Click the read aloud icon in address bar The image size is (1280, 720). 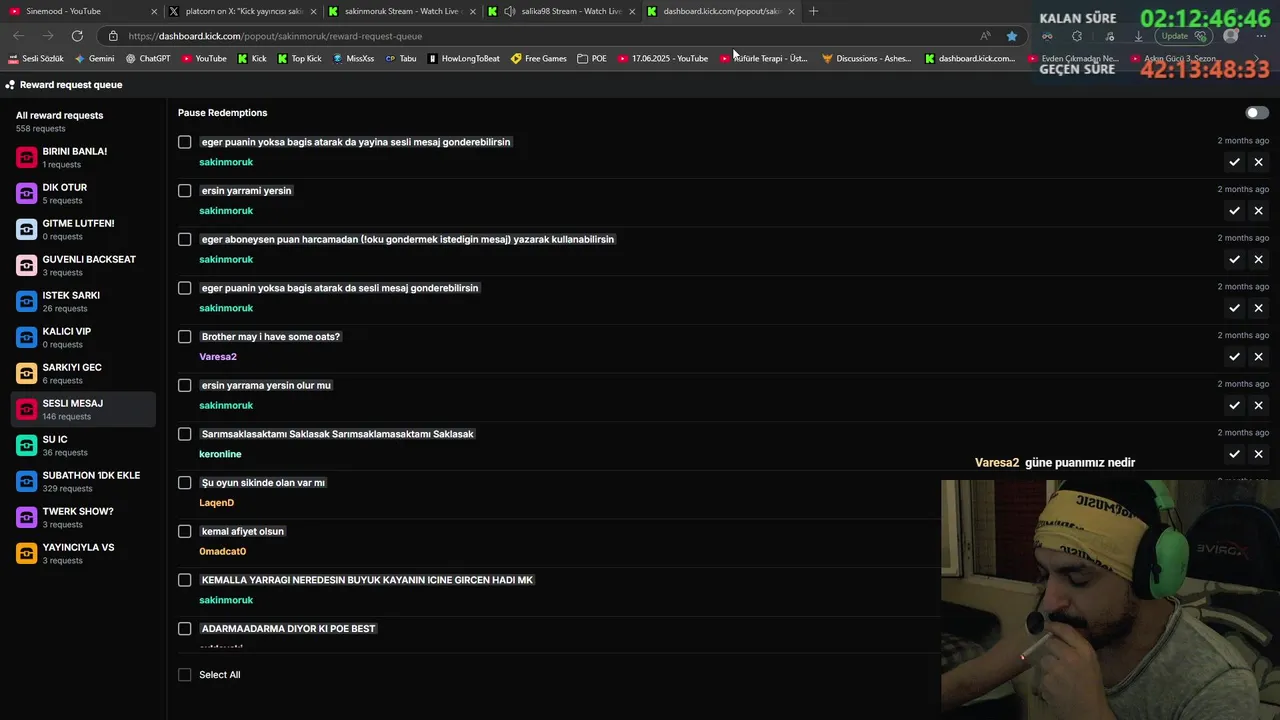click(986, 36)
